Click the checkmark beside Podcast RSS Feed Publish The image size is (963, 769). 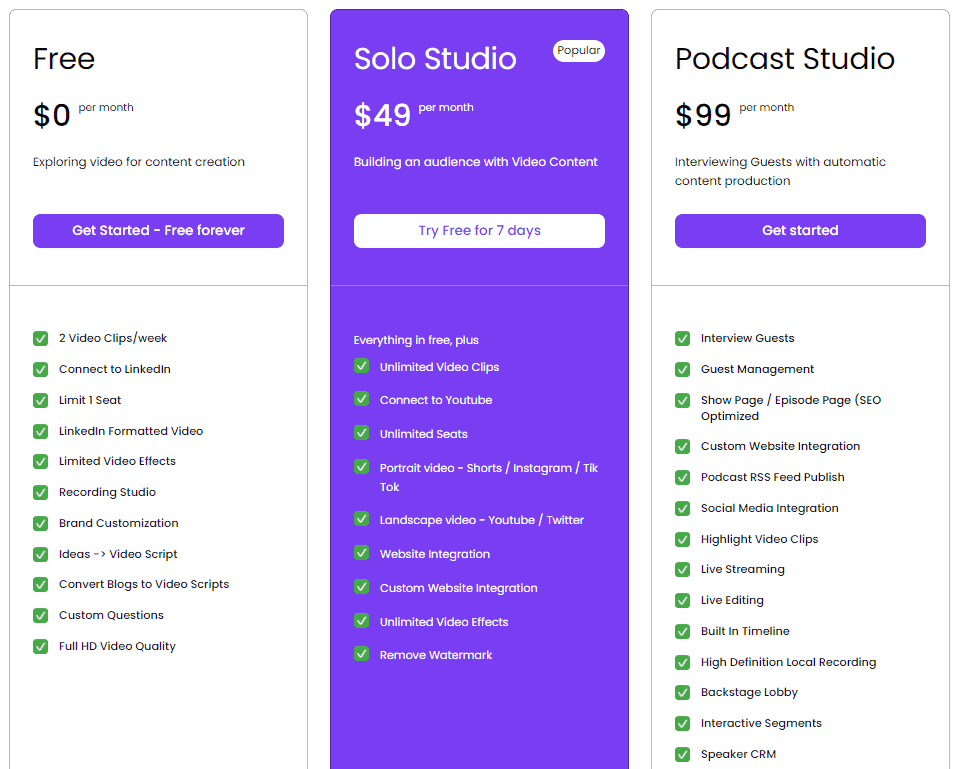pyautogui.click(x=682, y=477)
